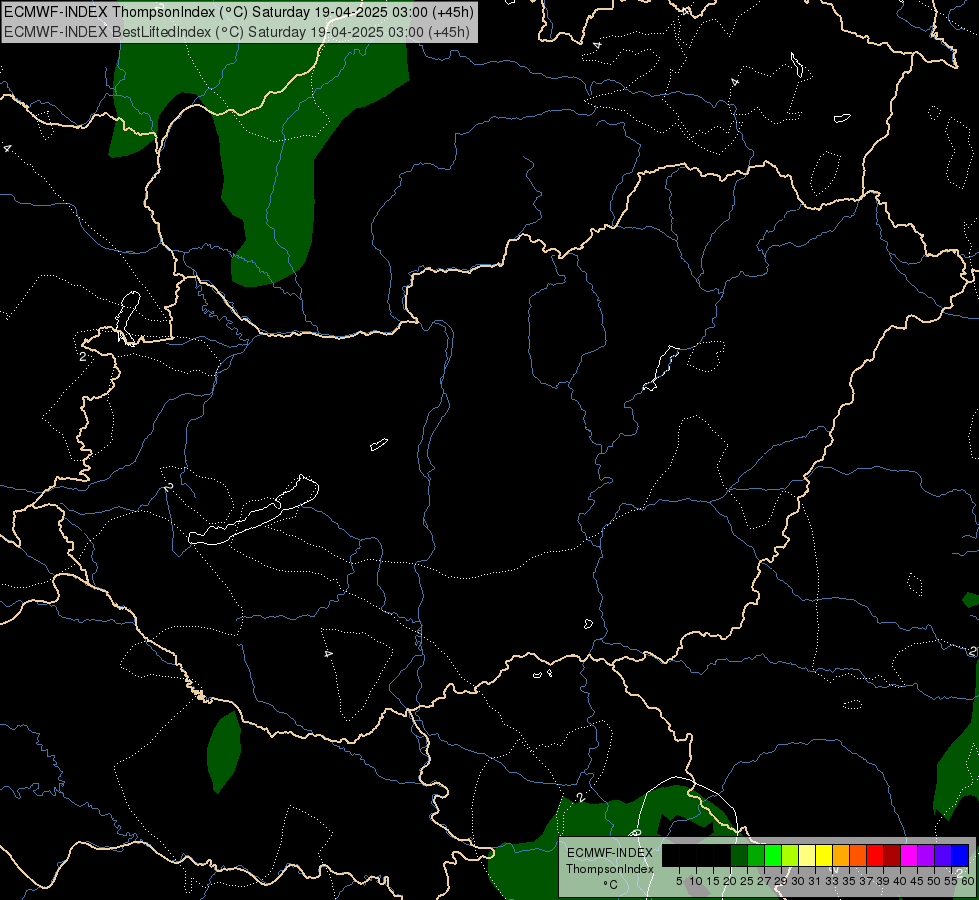
Task: Pick the medium green 25–27 legend swatch
Action: point(756,855)
